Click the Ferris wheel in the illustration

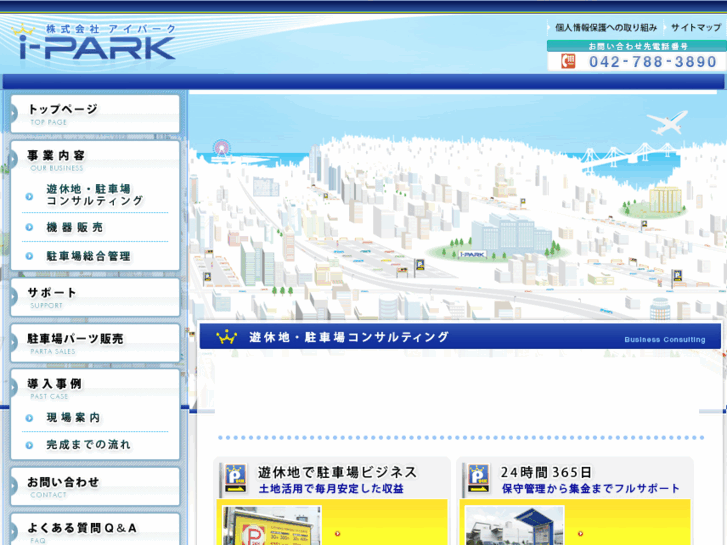(222, 149)
